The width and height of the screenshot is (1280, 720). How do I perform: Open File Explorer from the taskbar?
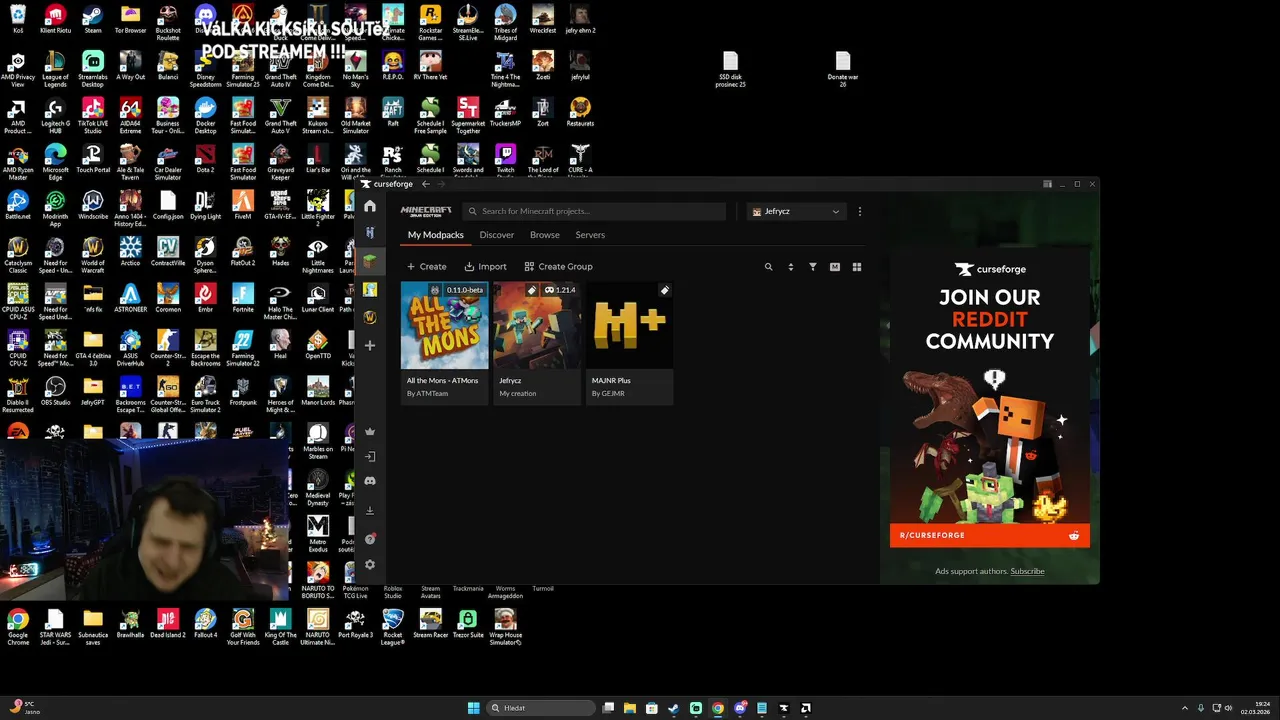(630, 708)
